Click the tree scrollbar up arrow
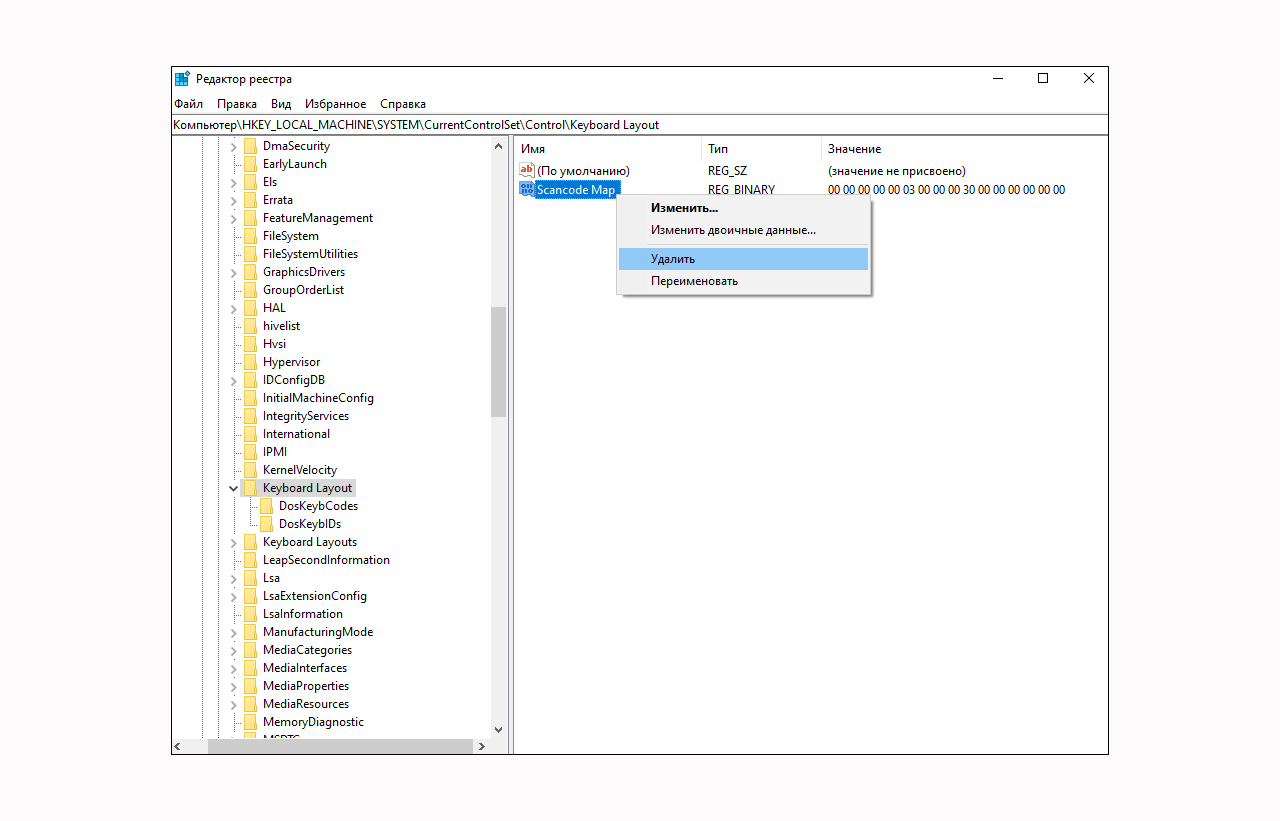This screenshot has height=821, width=1280. point(499,146)
